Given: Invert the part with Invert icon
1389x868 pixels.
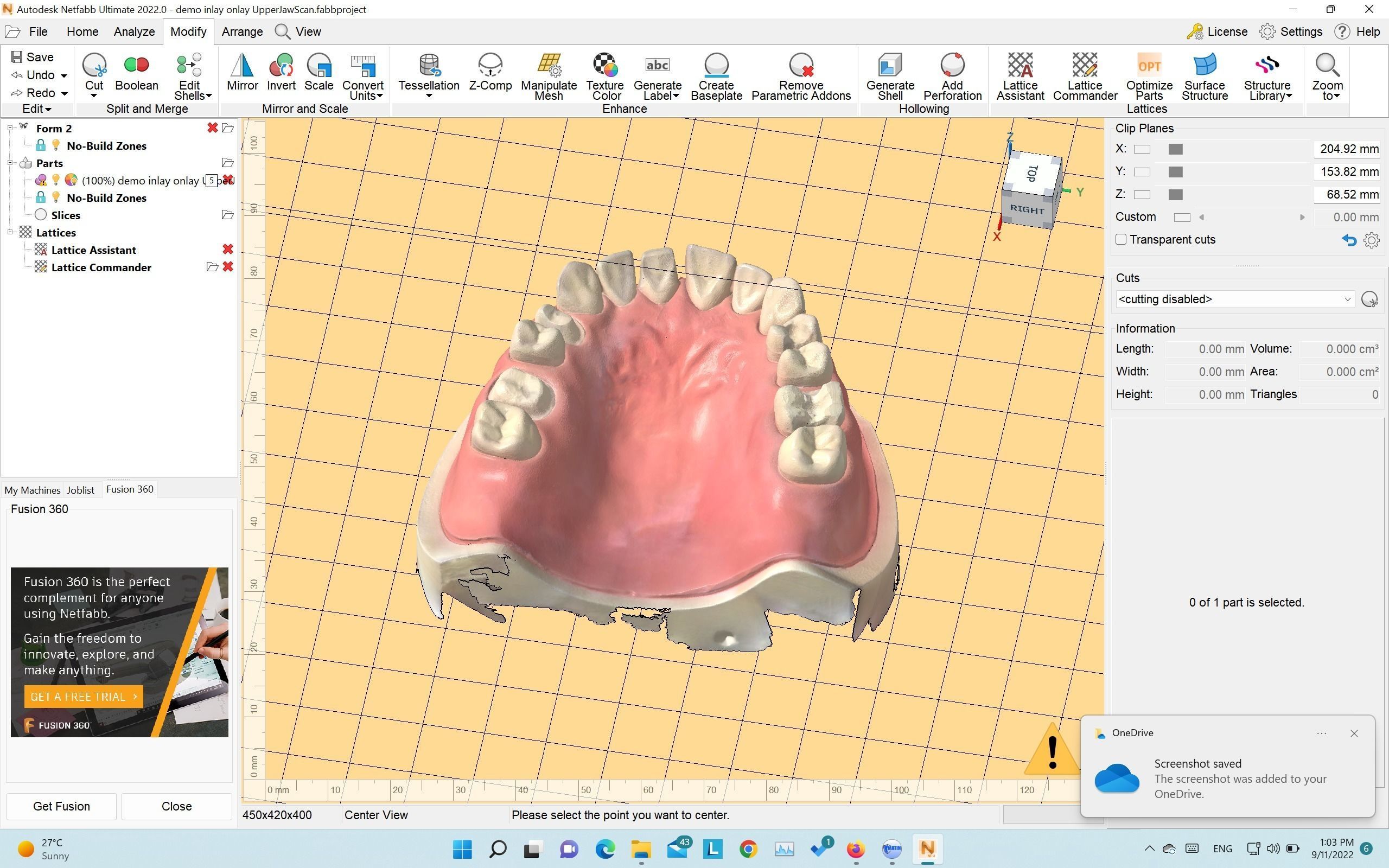Looking at the screenshot, I should point(281,67).
